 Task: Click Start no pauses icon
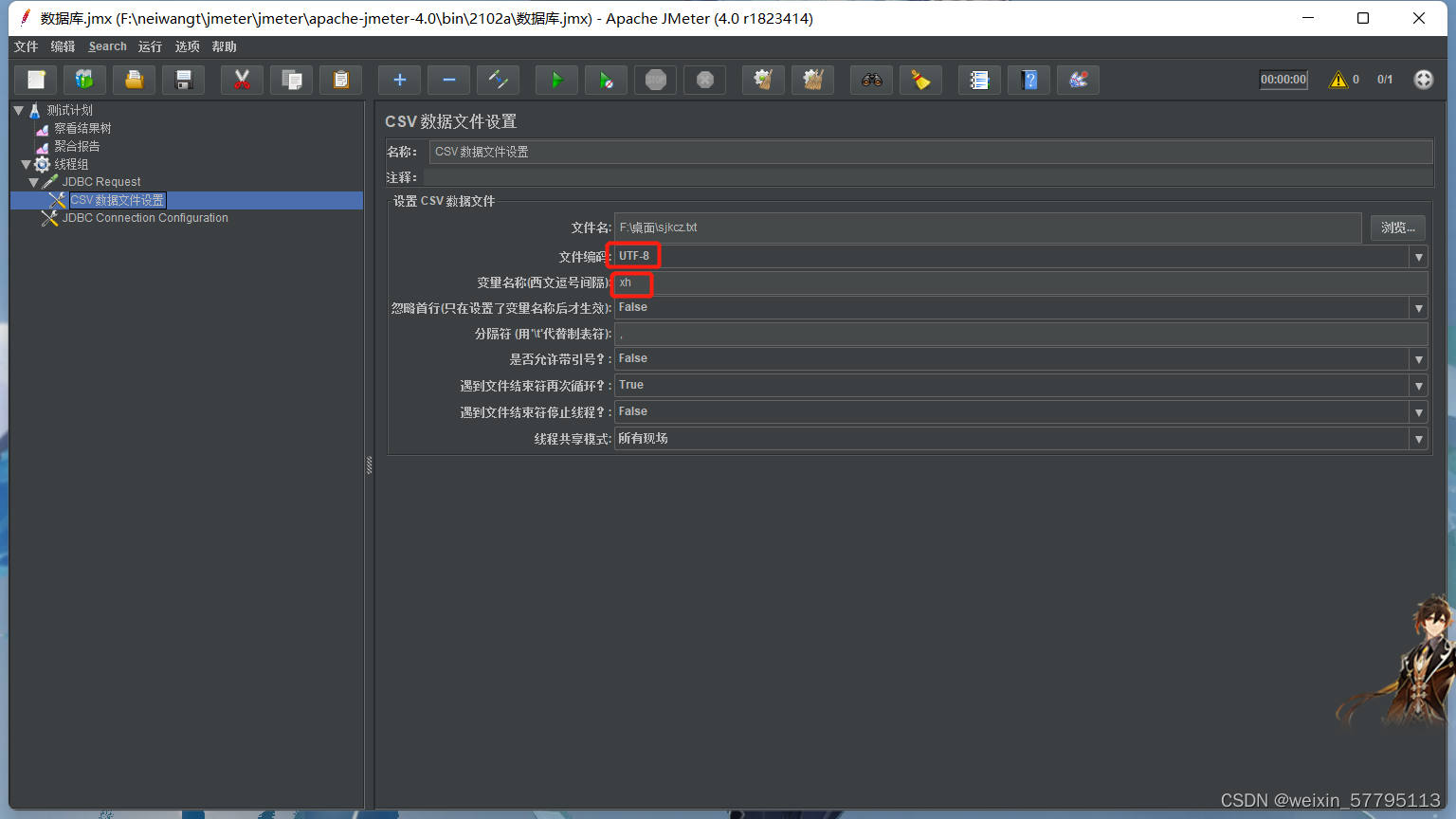[606, 80]
